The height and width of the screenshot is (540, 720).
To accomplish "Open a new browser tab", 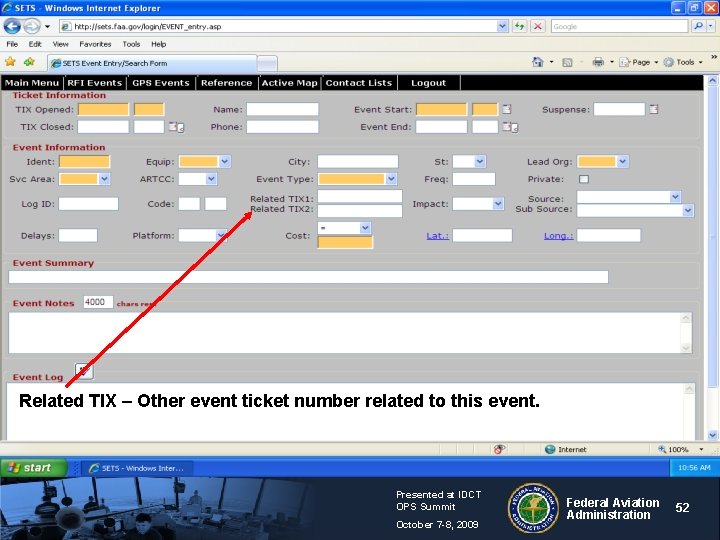I will click(267, 63).
